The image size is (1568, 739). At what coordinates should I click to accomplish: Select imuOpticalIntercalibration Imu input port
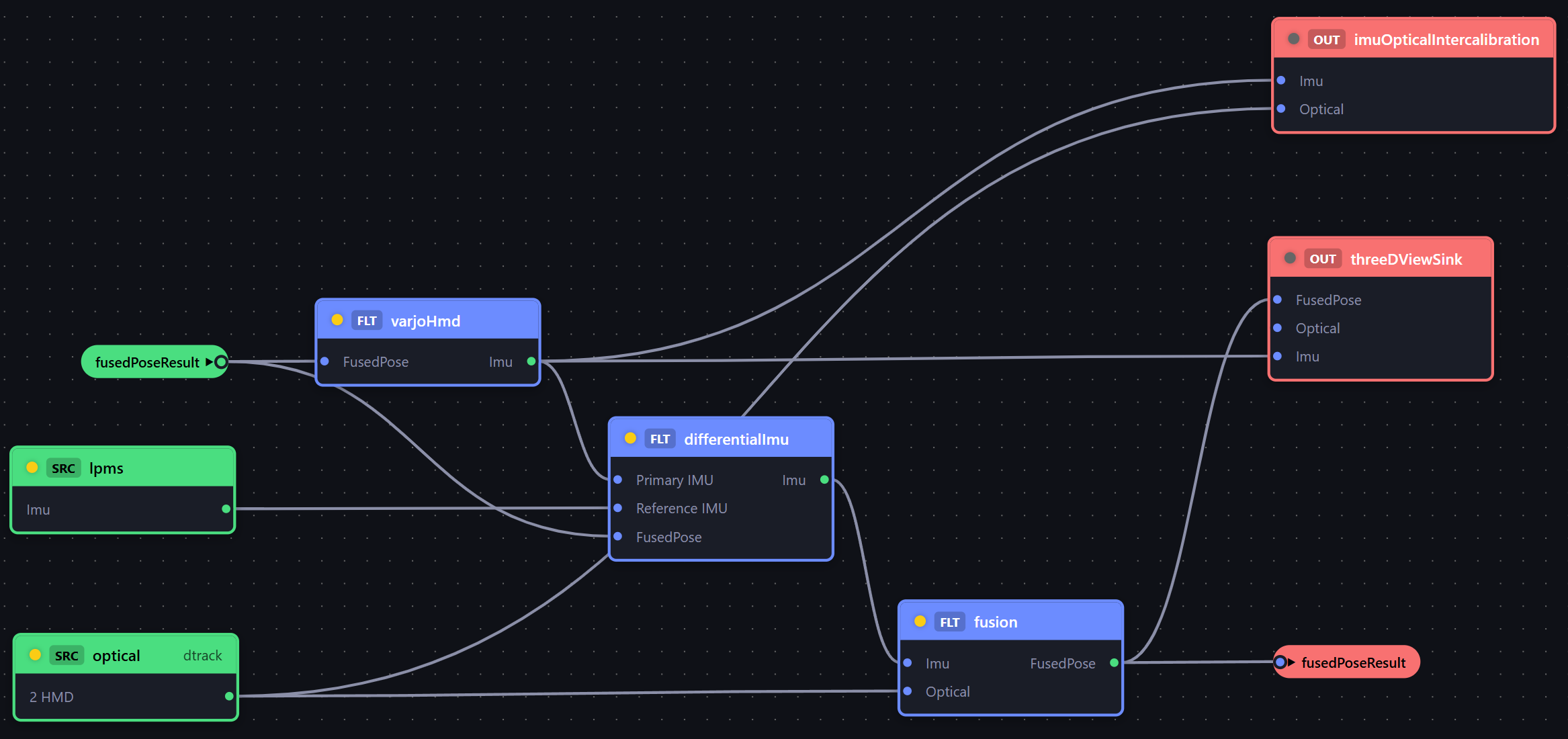(1281, 80)
